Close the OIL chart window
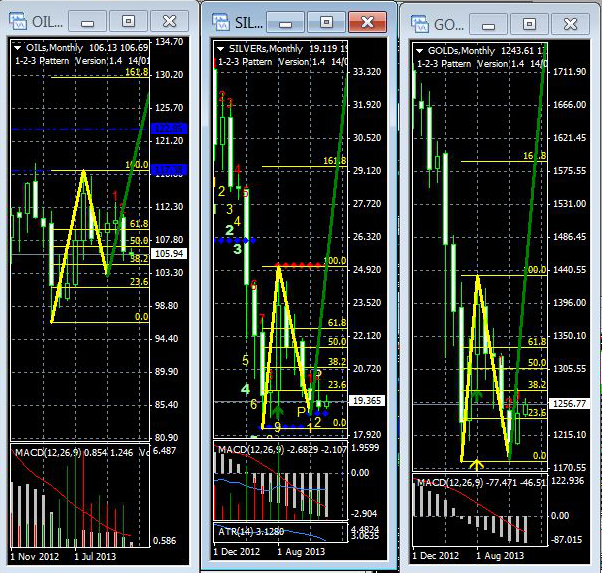 169,21
